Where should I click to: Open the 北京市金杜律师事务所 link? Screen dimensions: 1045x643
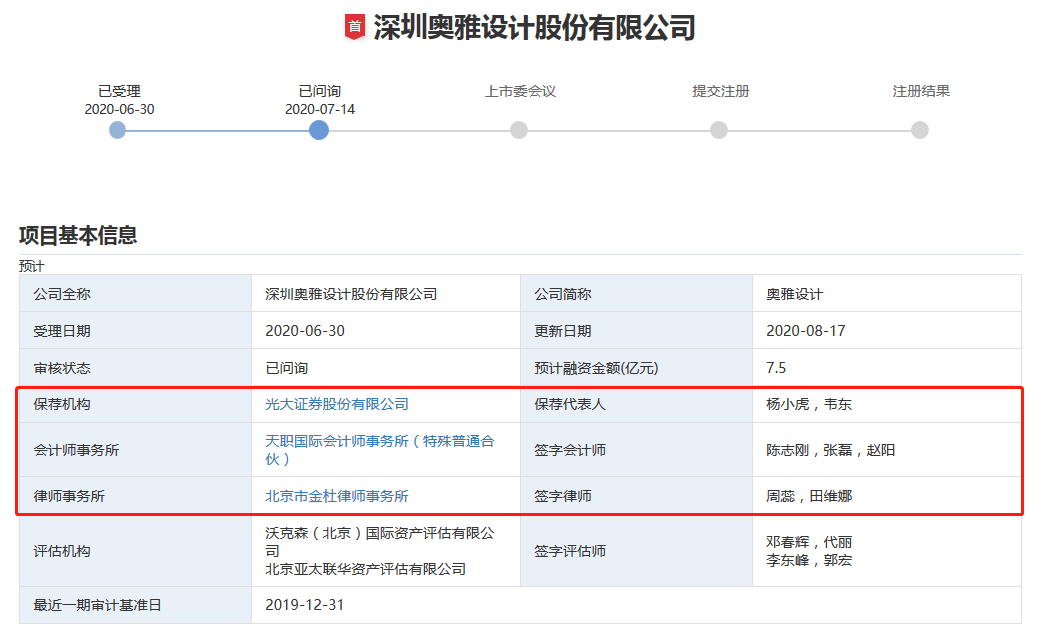(x=337, y=496)
